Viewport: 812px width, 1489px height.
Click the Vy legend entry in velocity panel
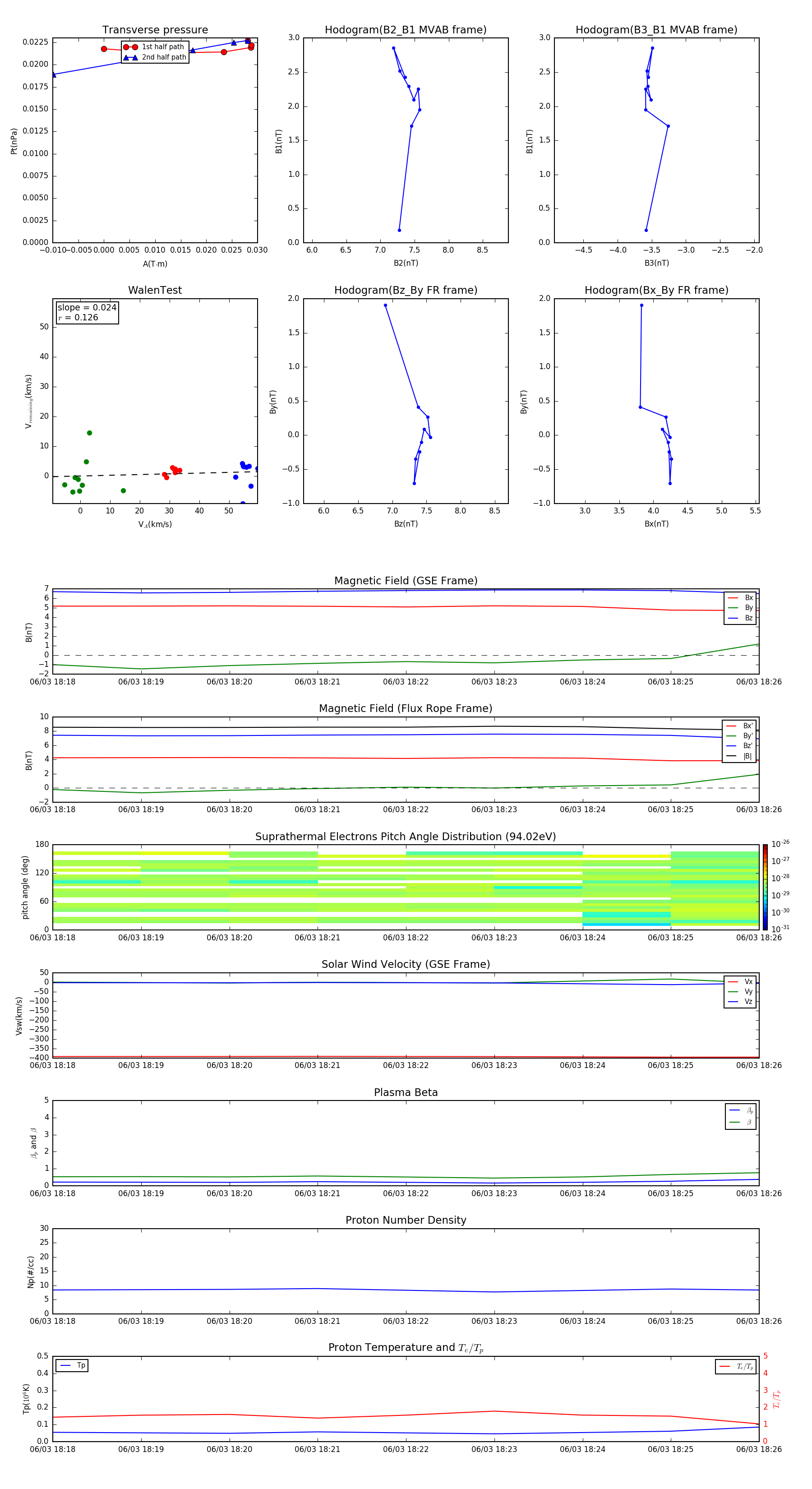click(x=740, y=992)
